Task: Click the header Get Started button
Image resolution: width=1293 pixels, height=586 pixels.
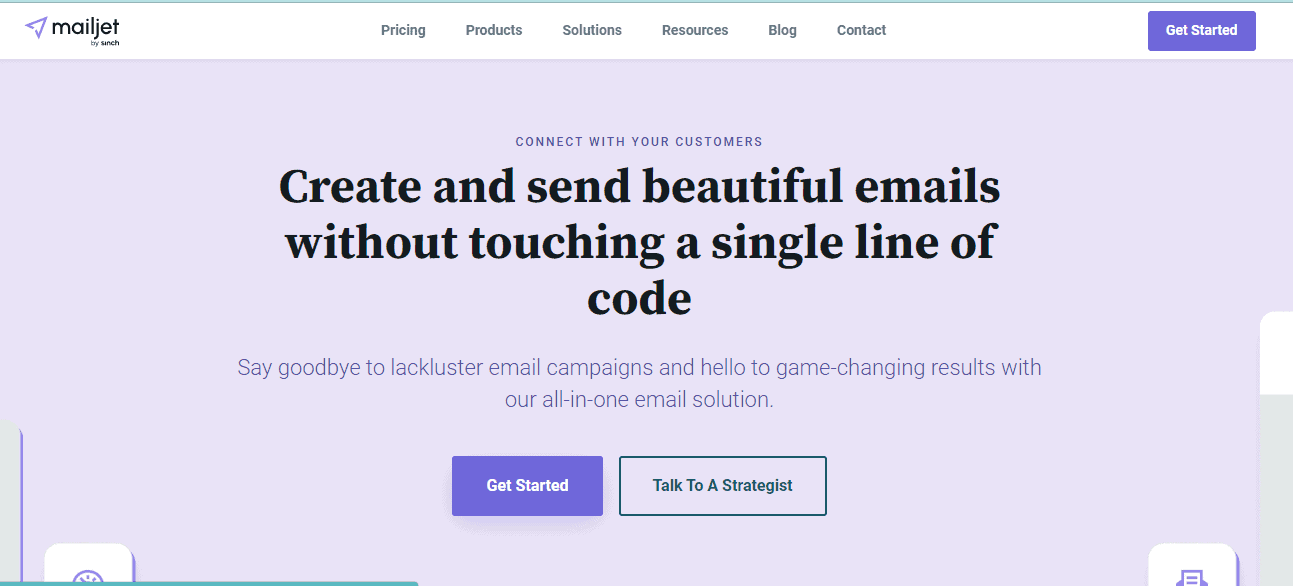Action: 1201,30
